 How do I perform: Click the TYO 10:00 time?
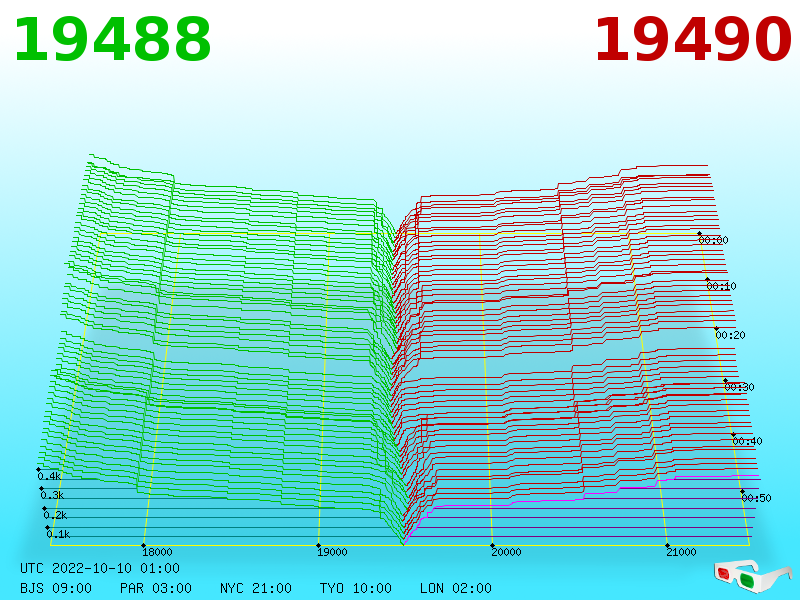[x=356, y=588]
